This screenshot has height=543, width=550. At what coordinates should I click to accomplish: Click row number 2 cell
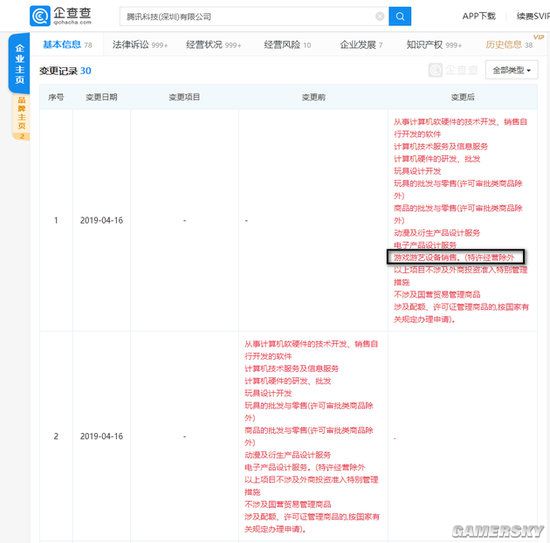point(56,436)
